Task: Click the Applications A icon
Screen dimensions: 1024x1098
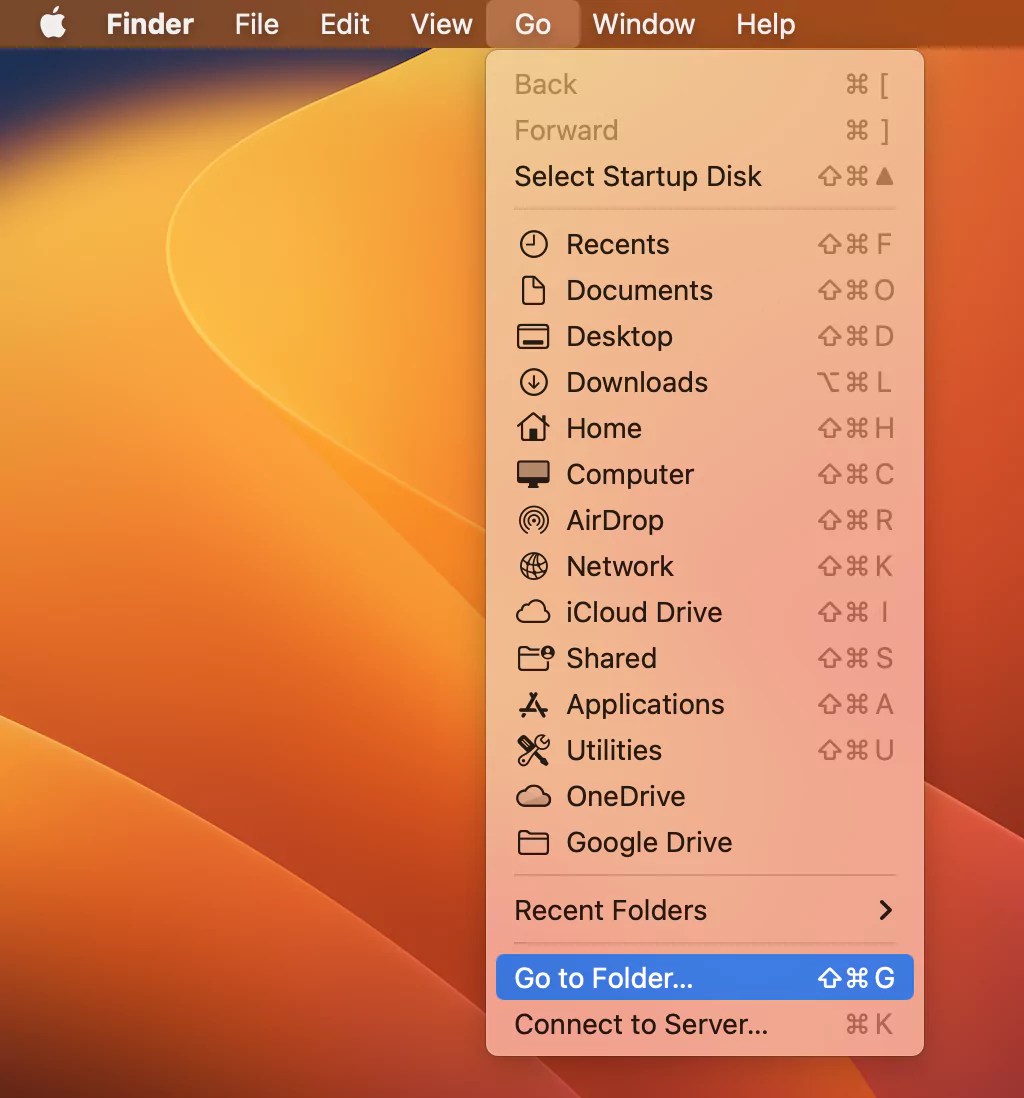Action: [x=535, y=704]
